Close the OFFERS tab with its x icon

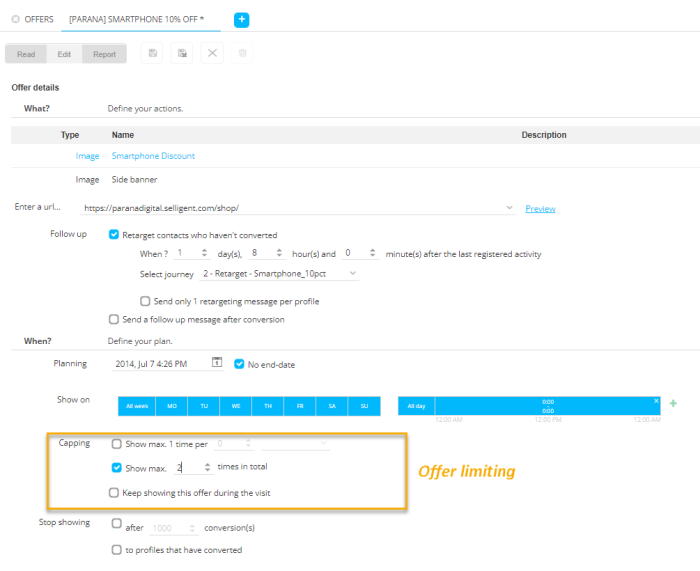pos(15,20)
